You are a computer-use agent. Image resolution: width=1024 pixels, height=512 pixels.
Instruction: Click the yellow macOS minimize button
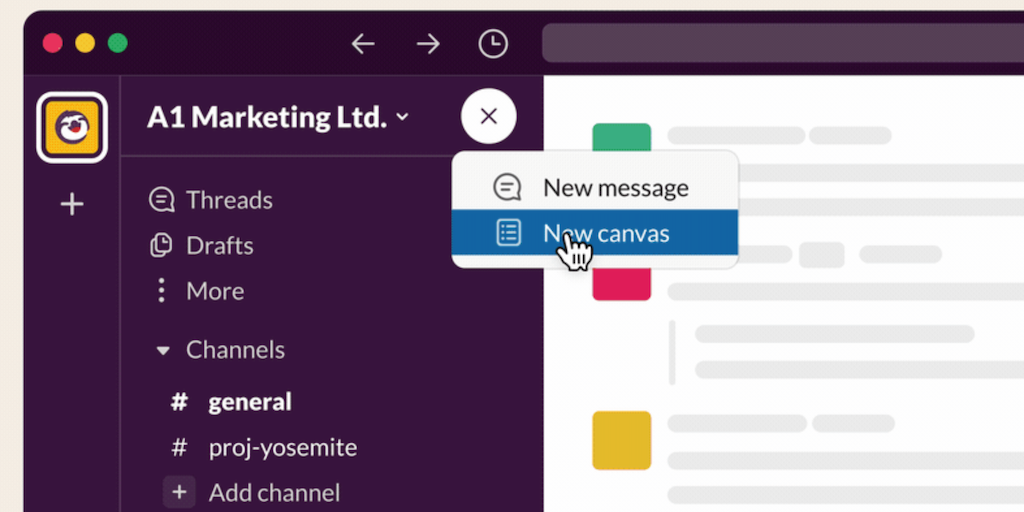(85, 43)
